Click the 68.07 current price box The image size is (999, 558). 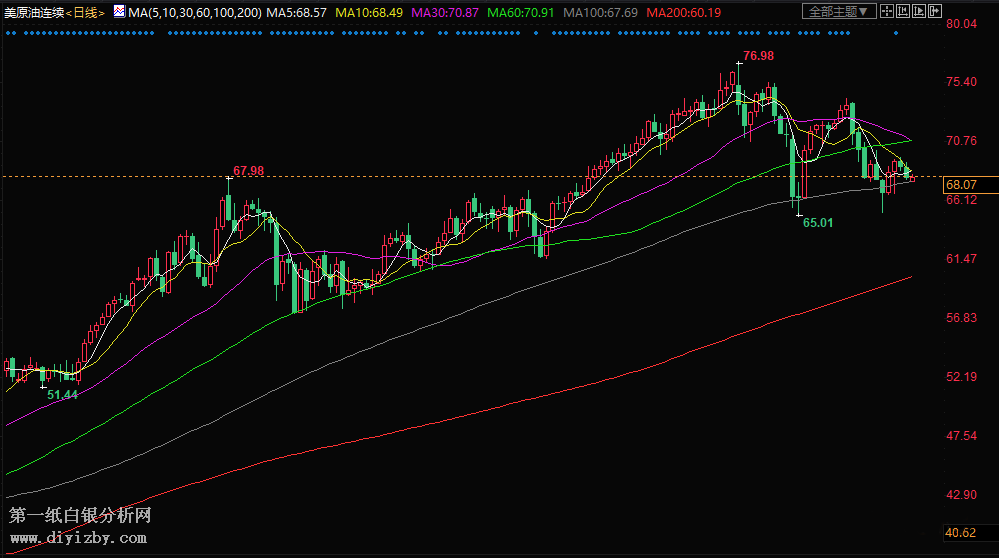pos(960,185)
